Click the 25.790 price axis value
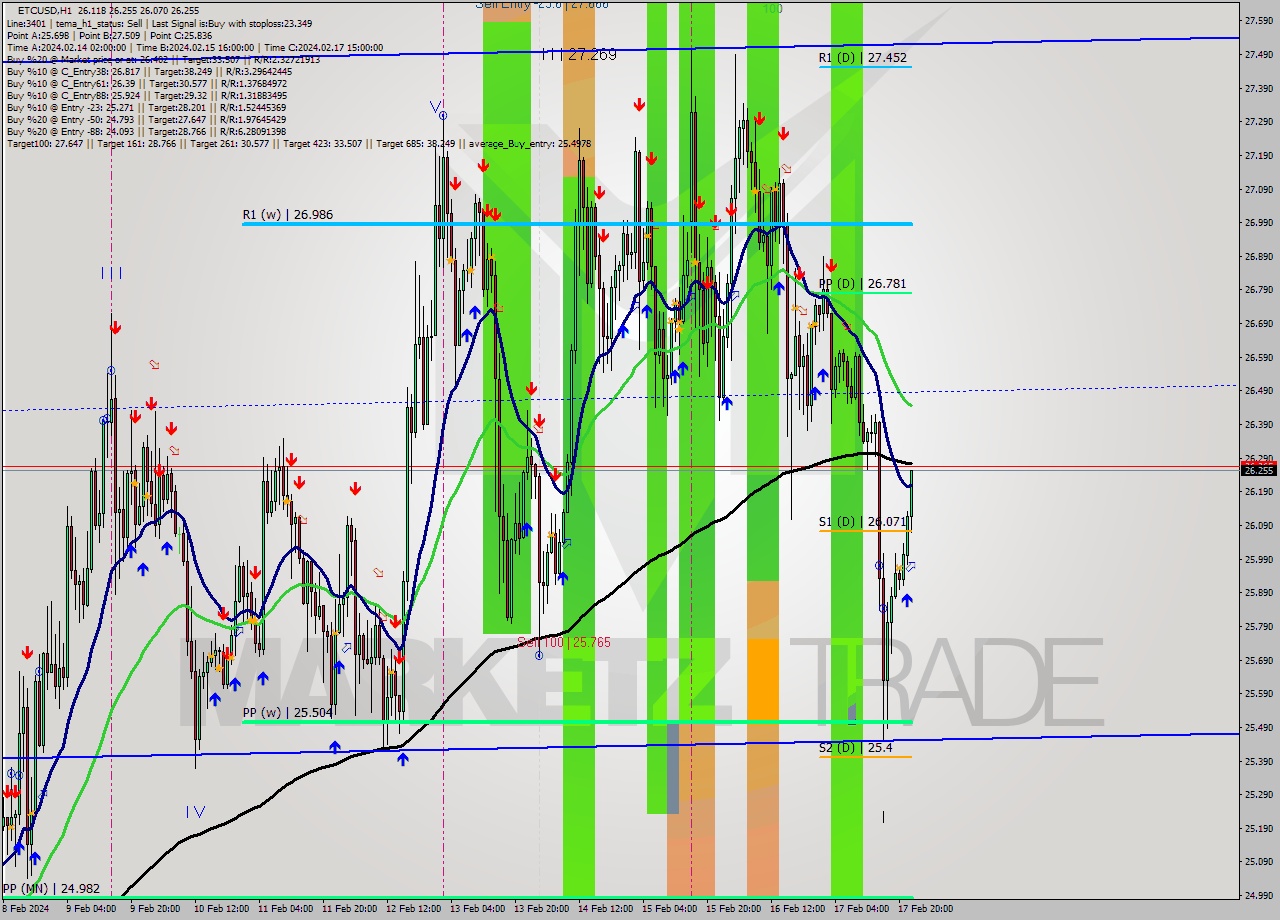The width and height of the screenshot is (1280, 920). 1259,626
